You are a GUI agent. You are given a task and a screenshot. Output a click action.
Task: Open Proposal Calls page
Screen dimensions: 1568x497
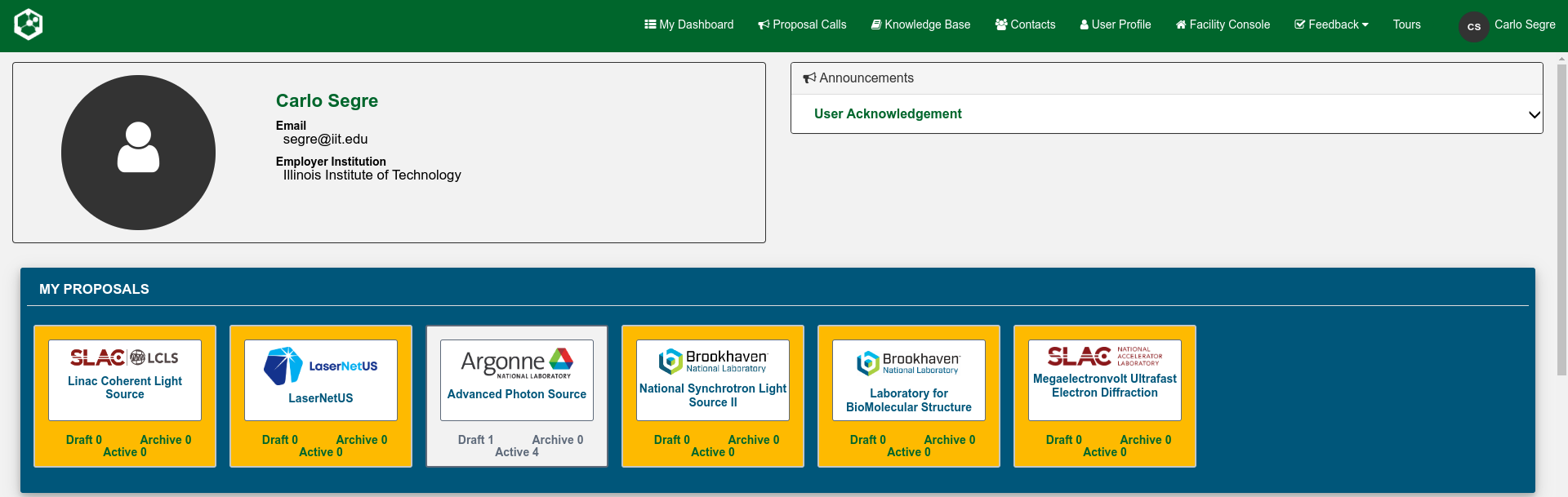pyautogui.click(x=802, y=24)
